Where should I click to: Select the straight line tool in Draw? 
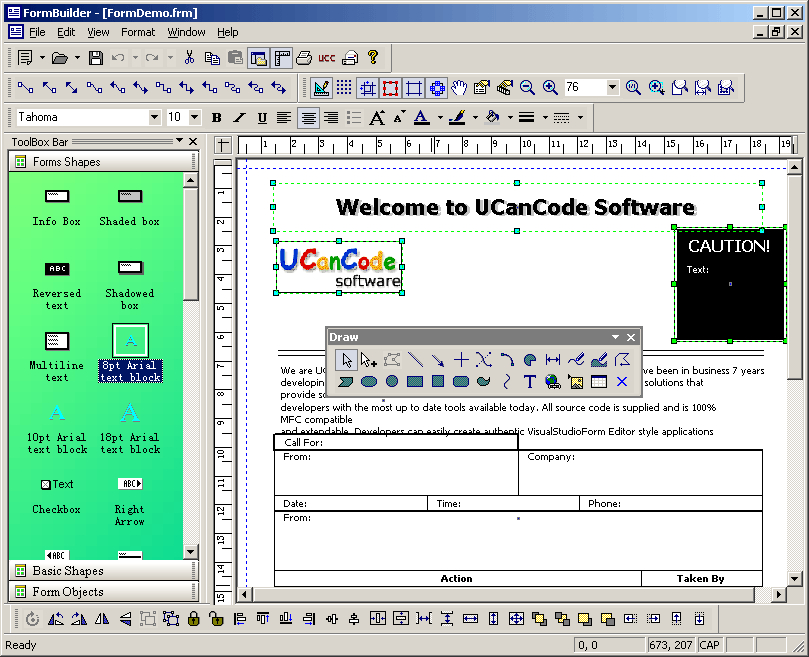[415, 360]
